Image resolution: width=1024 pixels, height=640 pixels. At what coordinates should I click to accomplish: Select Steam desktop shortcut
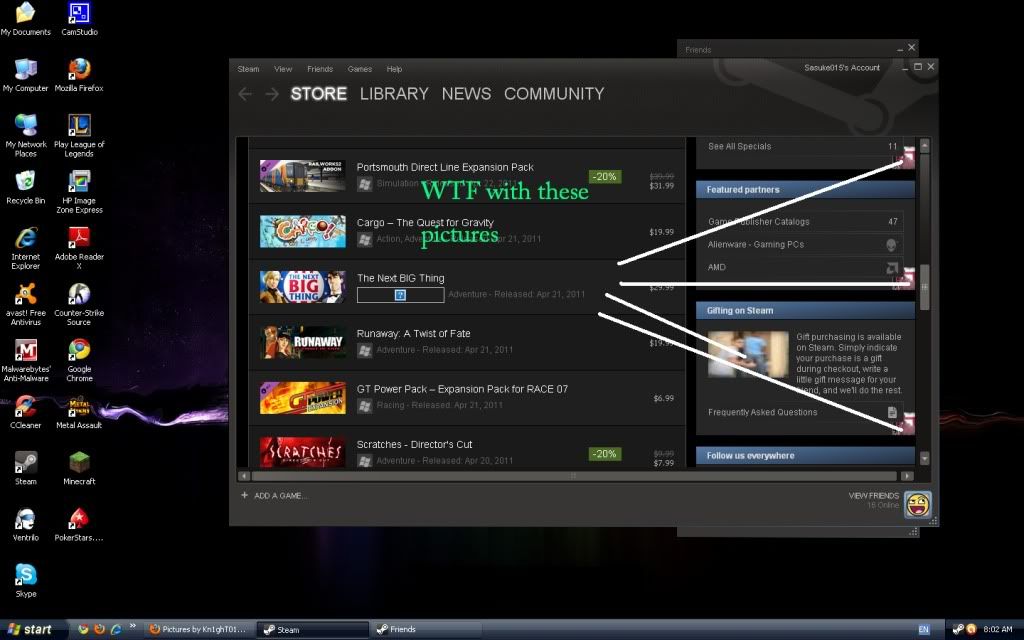pos(25,469)
